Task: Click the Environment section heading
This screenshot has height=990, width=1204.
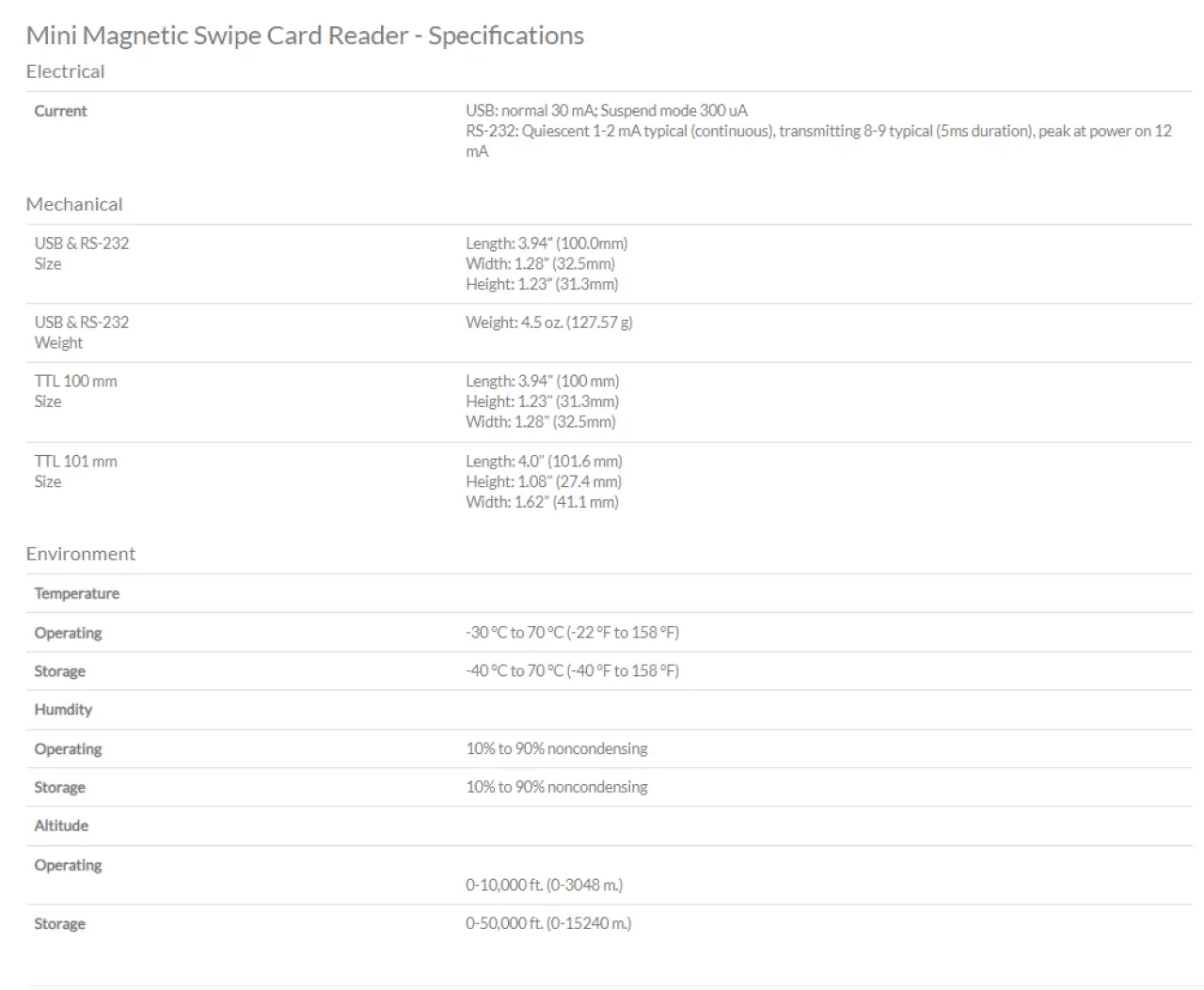Action: [x=81, y=554]
